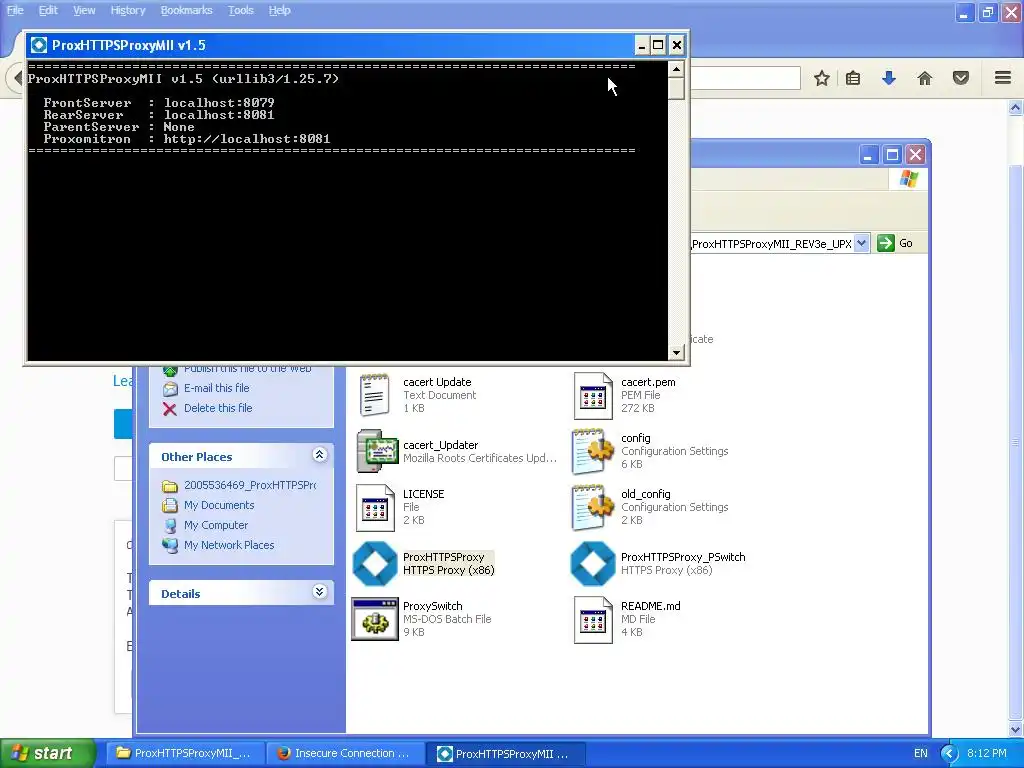
Task: Select the cacert.pem file icon
Action: [x=592, y=395]
